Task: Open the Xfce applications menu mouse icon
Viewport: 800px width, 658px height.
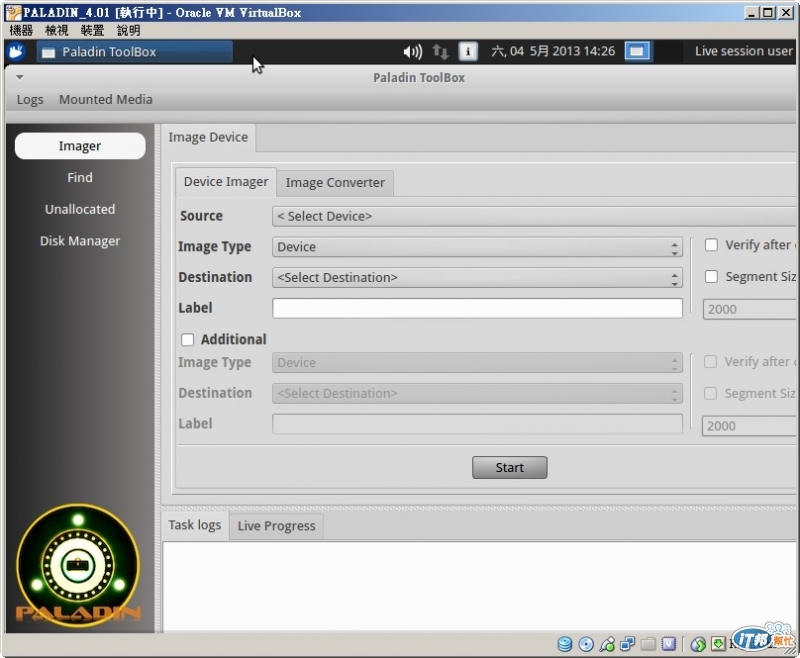Action: 16,52
